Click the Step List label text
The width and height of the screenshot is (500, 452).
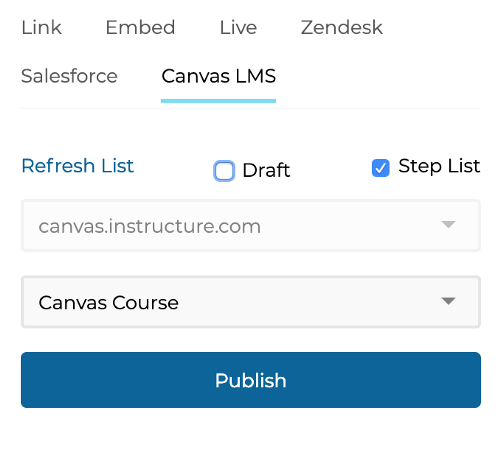(439, 166)
